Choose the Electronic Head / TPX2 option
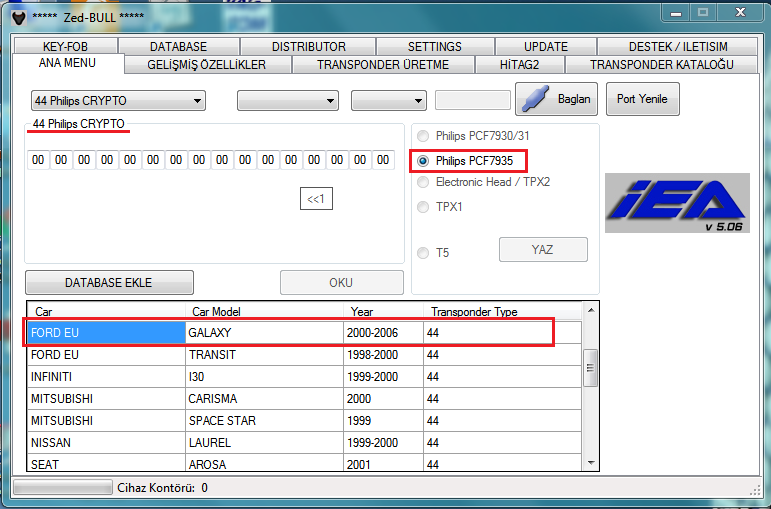Viewport: 771px width, 509px height. [424, 183]
